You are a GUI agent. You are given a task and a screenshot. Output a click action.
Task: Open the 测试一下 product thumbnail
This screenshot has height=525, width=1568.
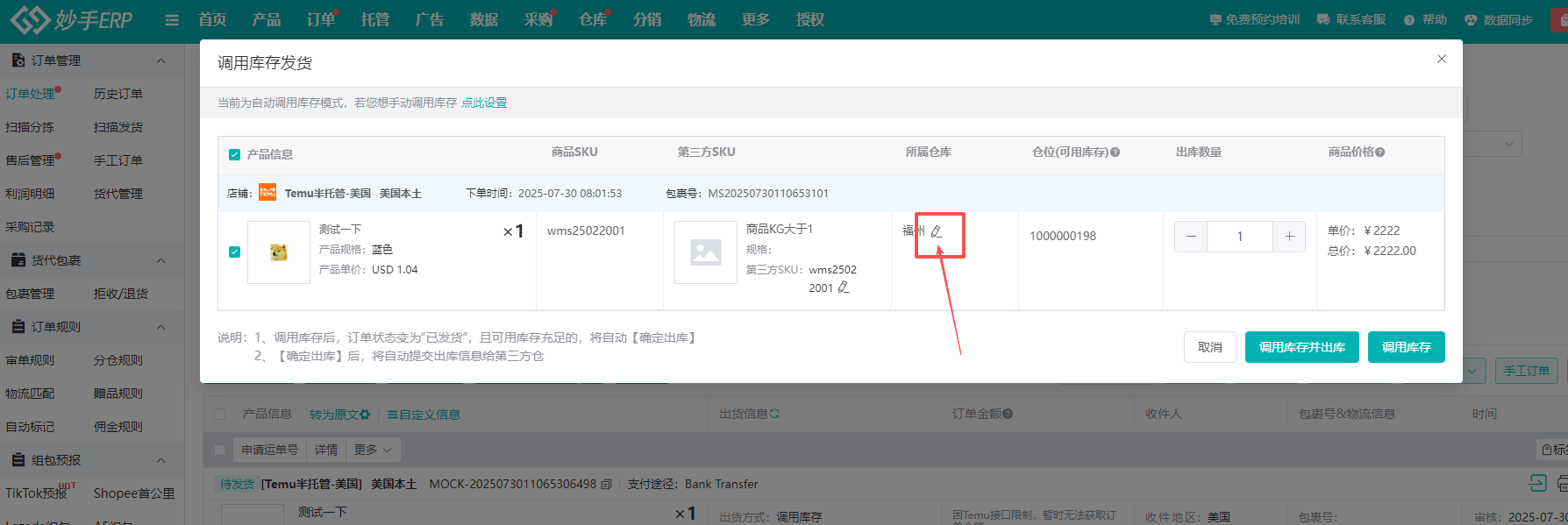point(279,252)
